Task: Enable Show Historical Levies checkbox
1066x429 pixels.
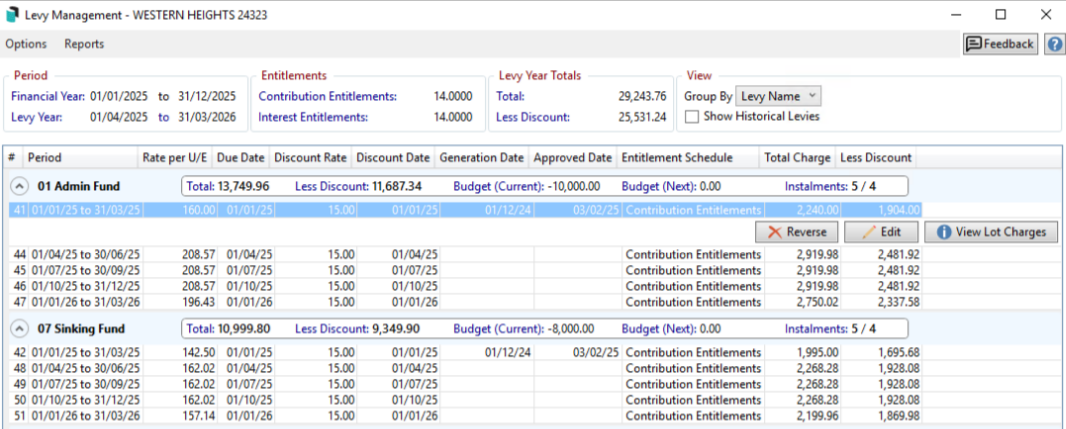Action: (691, 117)
